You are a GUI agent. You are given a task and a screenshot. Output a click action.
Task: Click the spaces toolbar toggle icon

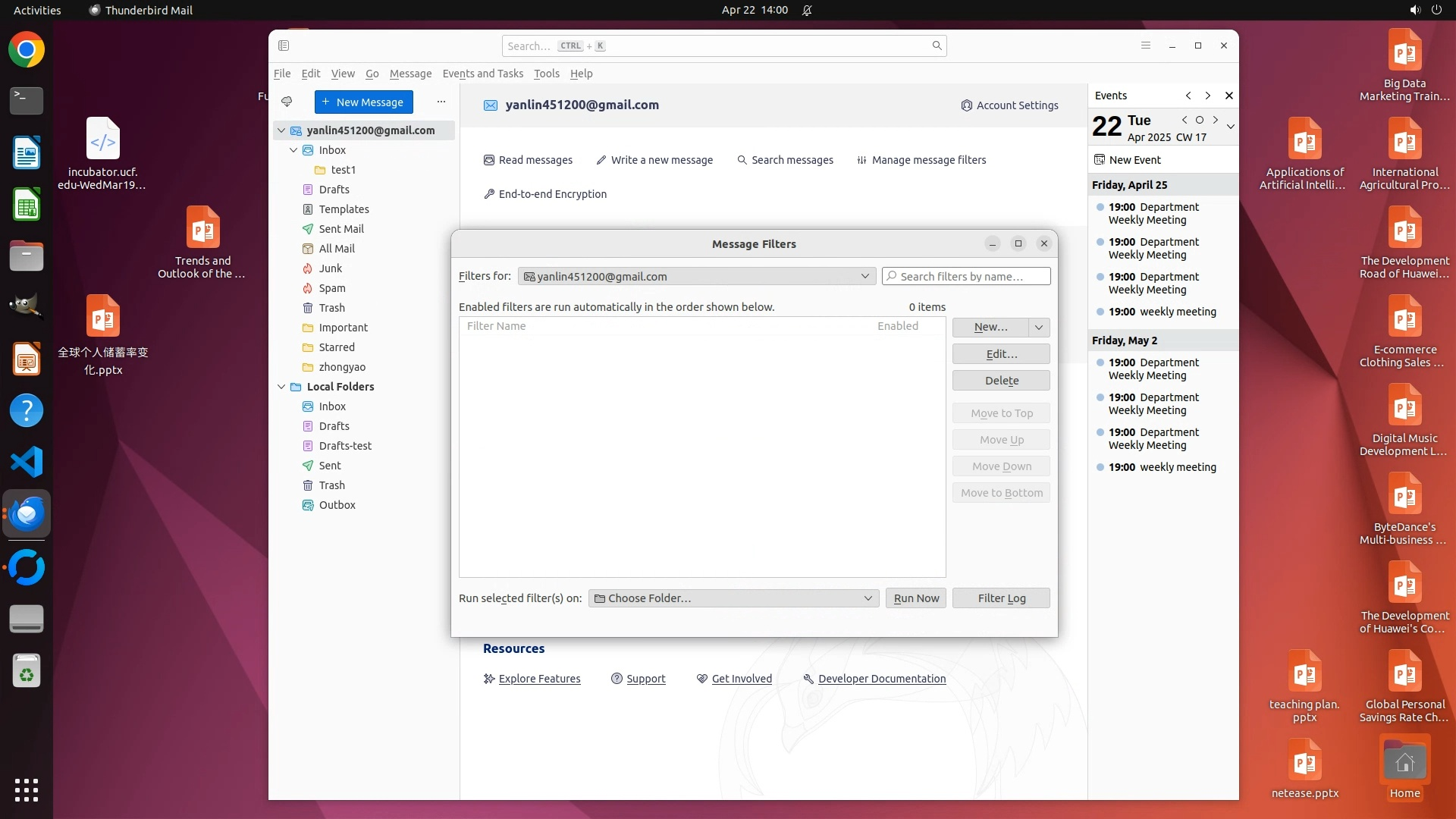(x=284, y=45)
